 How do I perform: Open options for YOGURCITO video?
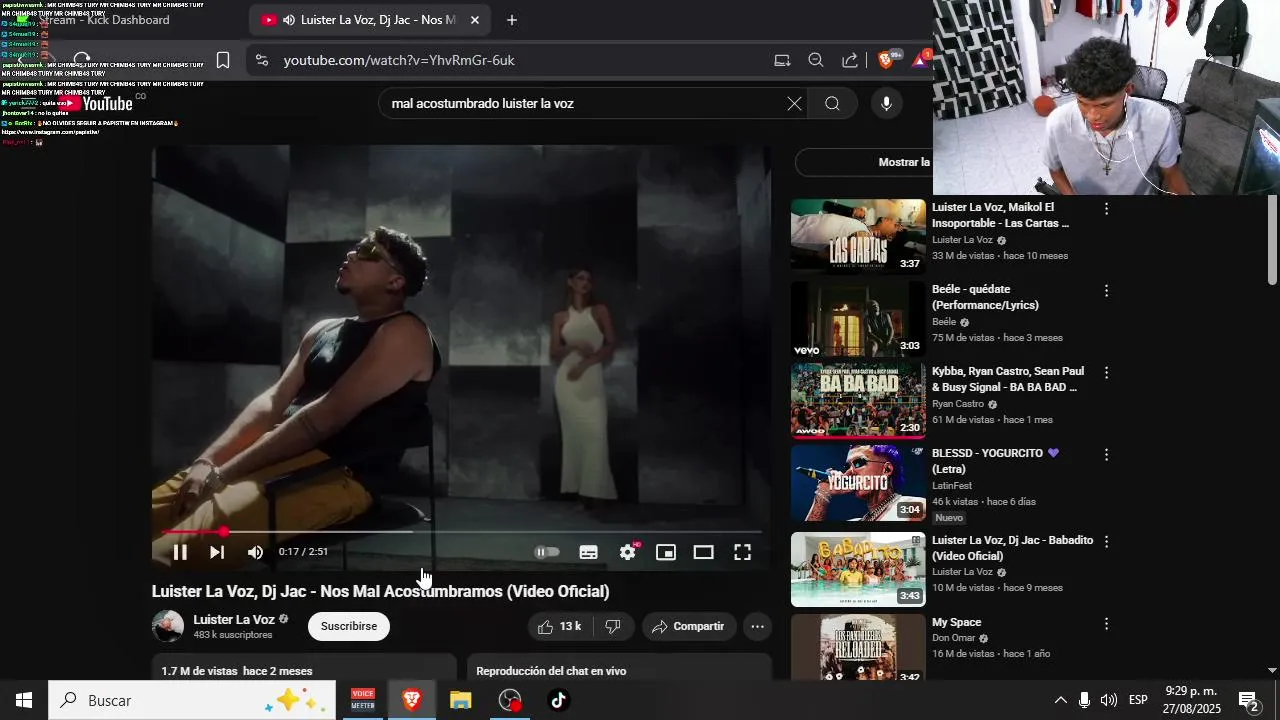(1106, 455)
